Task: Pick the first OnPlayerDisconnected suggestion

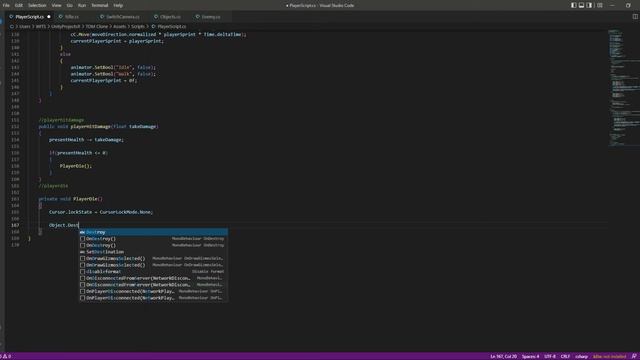Action: [153, 291]
